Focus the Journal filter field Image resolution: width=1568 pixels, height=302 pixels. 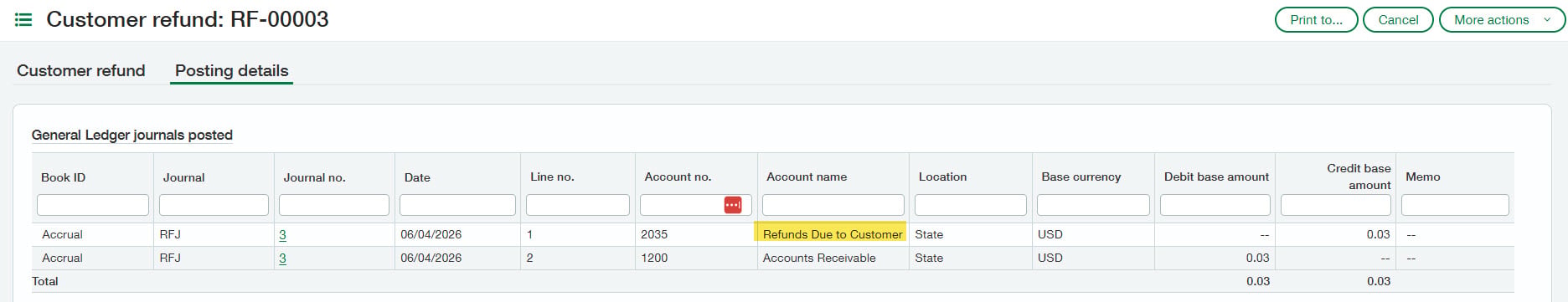[x=214, y=205]
